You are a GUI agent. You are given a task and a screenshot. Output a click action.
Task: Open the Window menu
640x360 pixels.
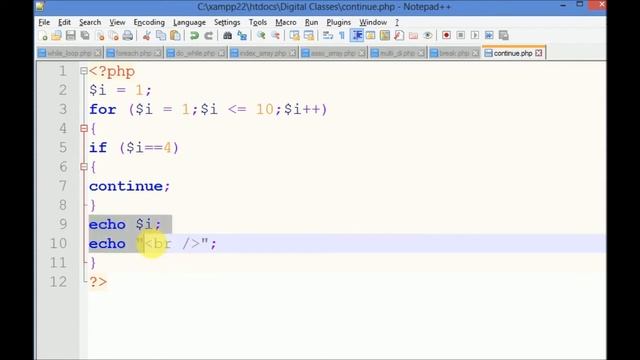click(373, 22)
